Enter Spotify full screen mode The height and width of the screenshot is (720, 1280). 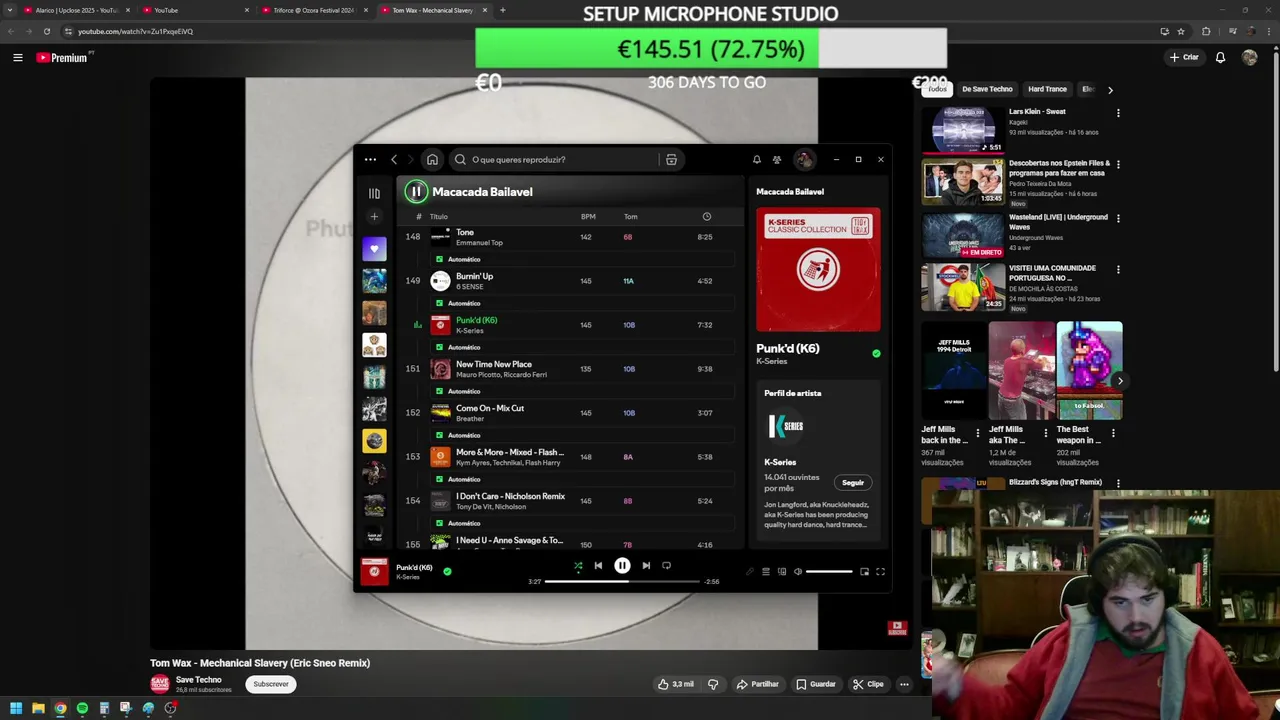click(x=880, y=572)
